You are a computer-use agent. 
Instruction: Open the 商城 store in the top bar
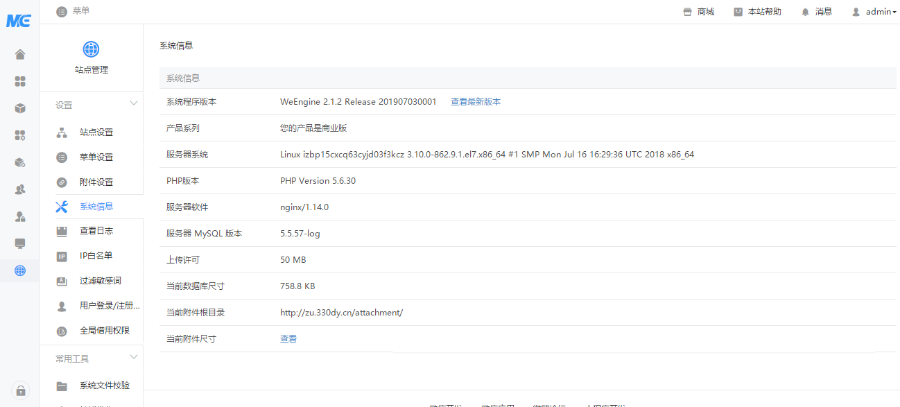click(x=698, y=12)
